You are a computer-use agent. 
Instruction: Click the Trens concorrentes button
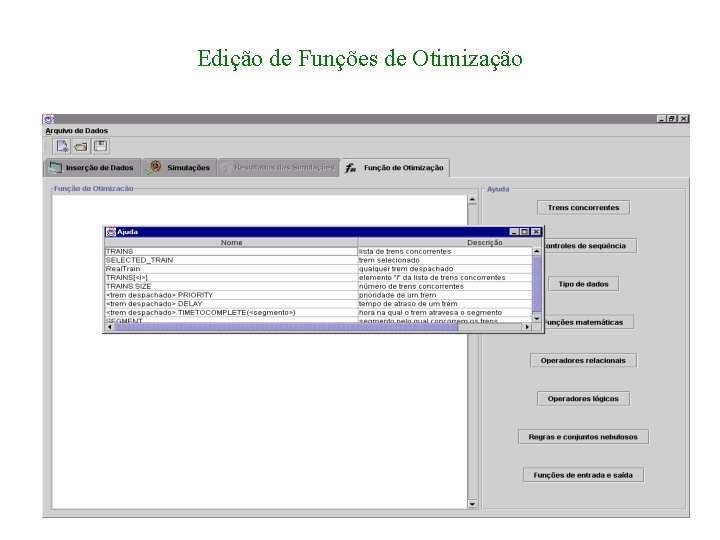tap(583, 208)
